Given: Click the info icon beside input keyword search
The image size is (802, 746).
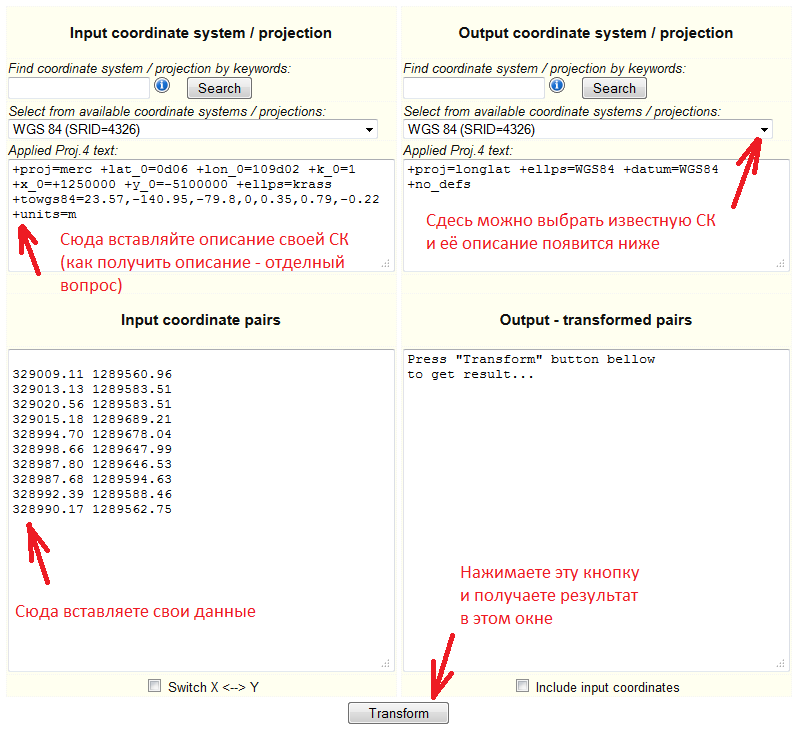Looking at the screenshot, I should pos(162,85).
